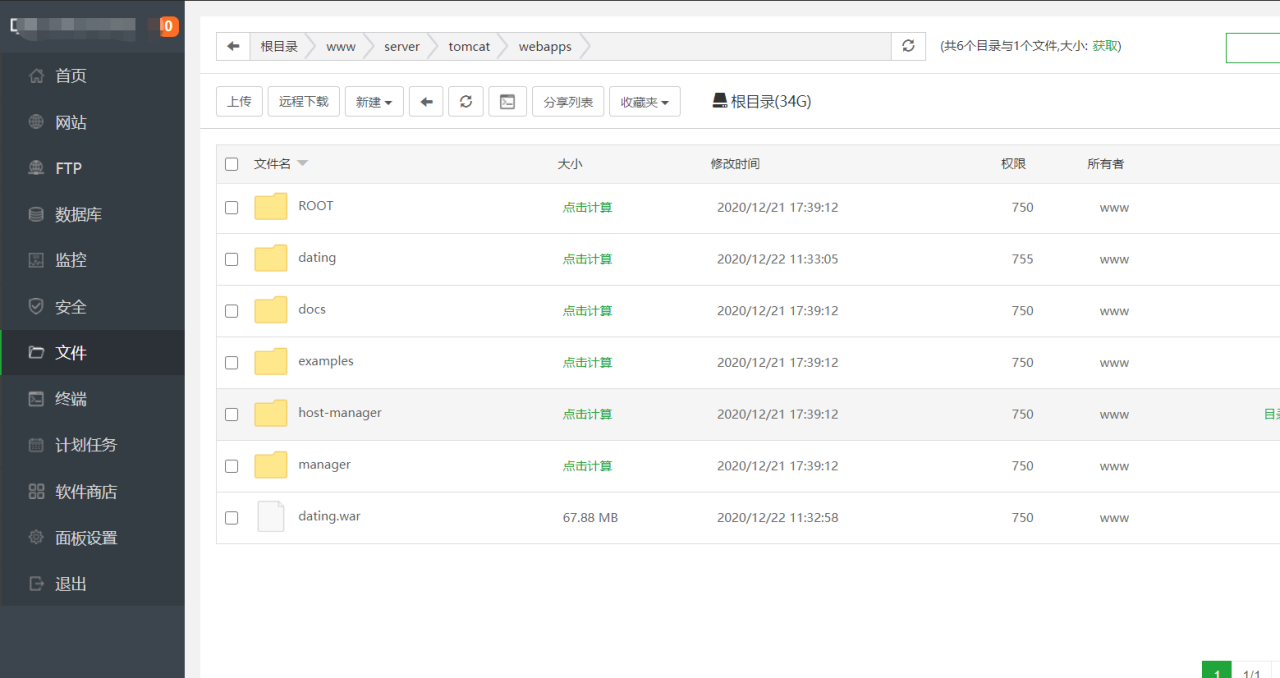Open the dating folder icon

[x=271, y=258]
